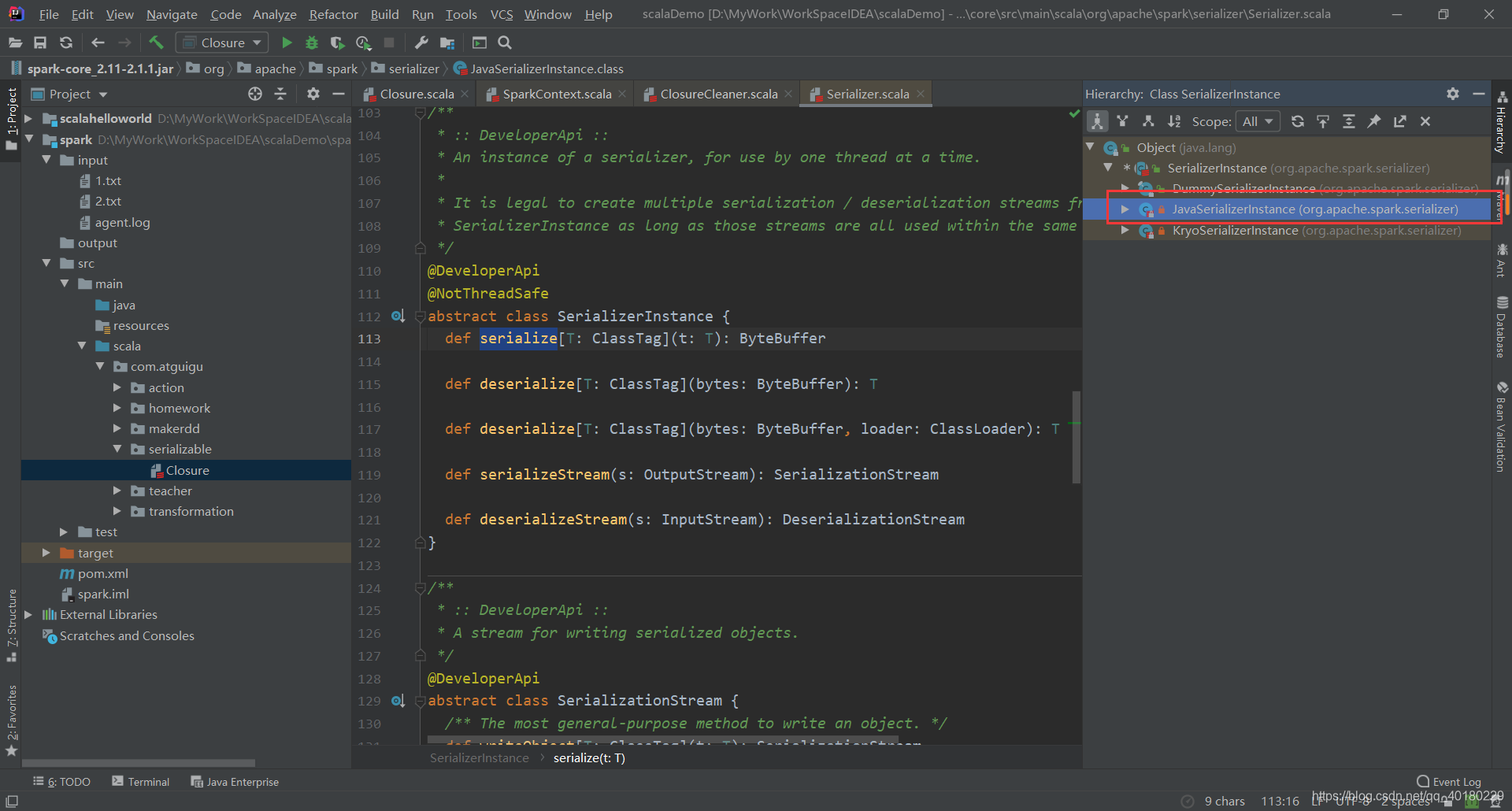Export hierarchy to text file icon
Viewport: 1512px width, 811px height.
click(x=1399, y=121)
